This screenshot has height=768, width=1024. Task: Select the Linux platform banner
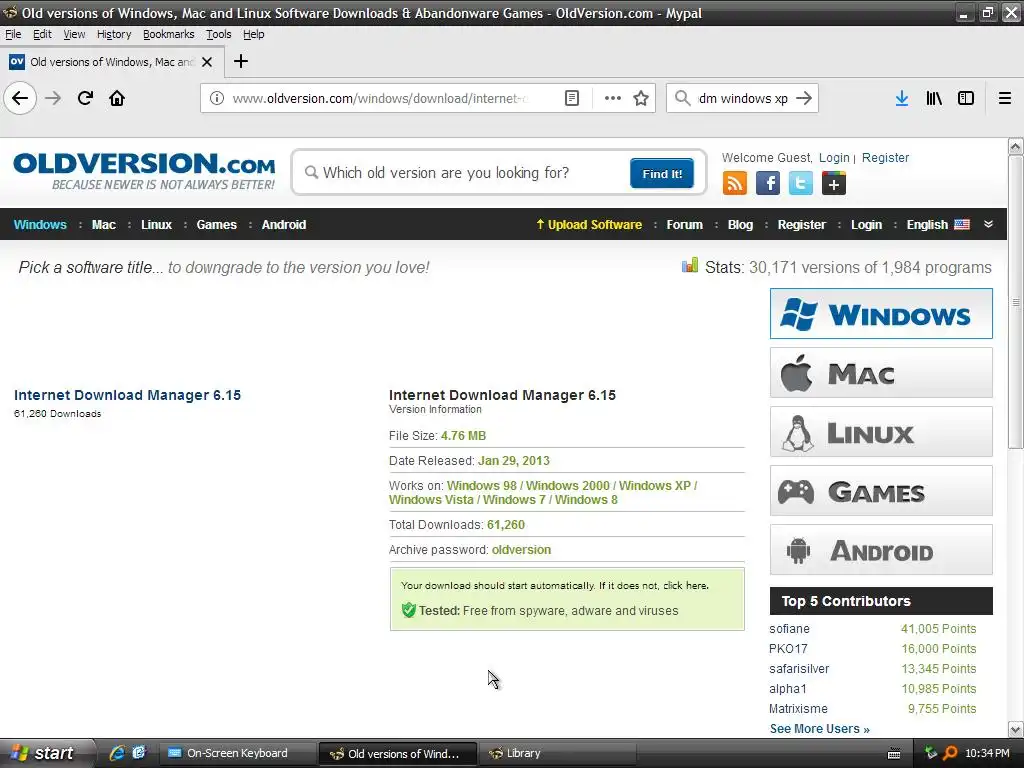[x=881, y=432]
